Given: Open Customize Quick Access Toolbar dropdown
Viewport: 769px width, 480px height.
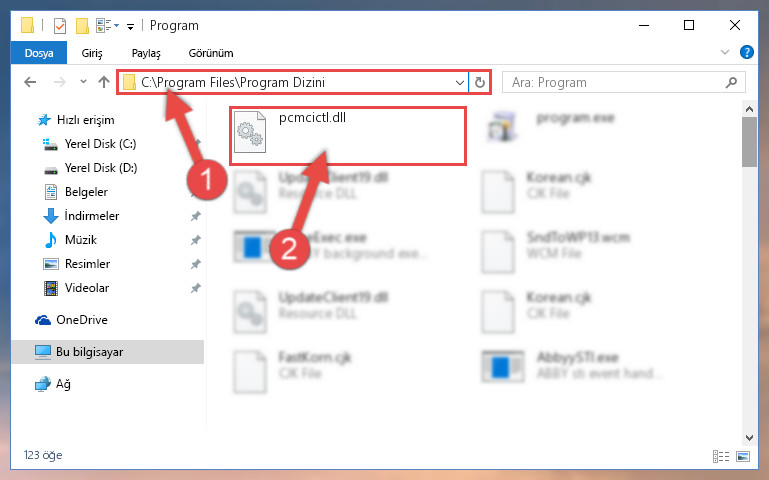Looking at the screenshot, I should pyautogui.click(x=130, y=26).
